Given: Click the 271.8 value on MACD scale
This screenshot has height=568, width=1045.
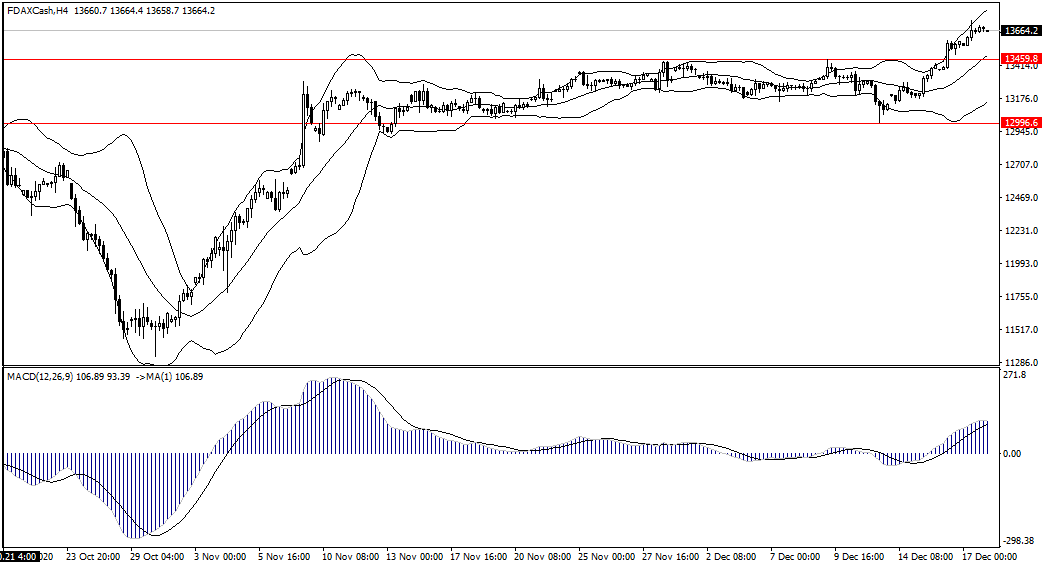Looking at the screenshot, I should tap(1014, 375).
